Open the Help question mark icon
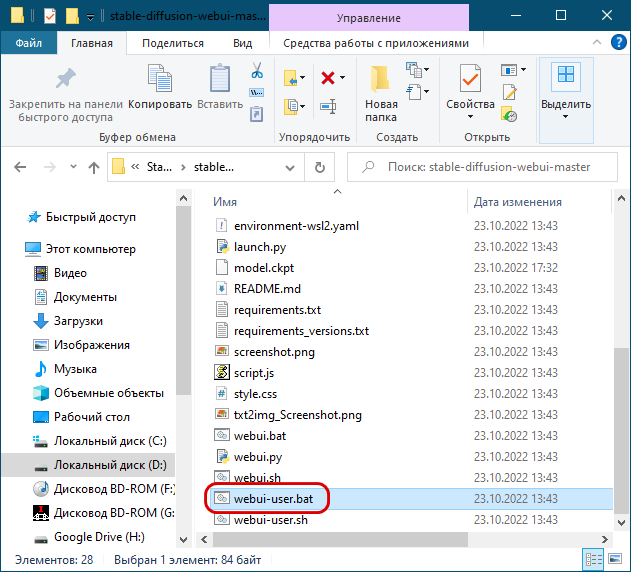 [618, 42]
